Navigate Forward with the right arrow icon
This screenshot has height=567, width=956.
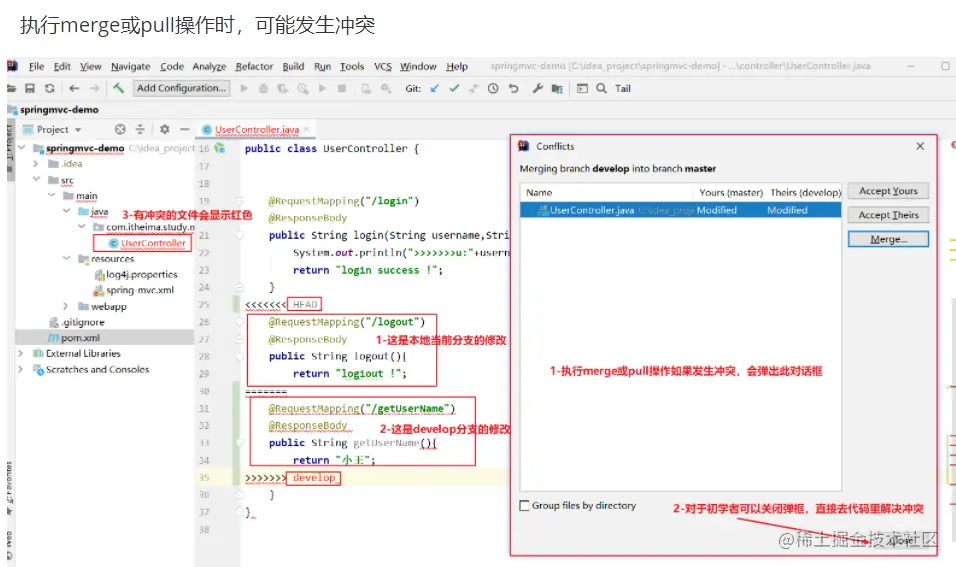(95, 88)
